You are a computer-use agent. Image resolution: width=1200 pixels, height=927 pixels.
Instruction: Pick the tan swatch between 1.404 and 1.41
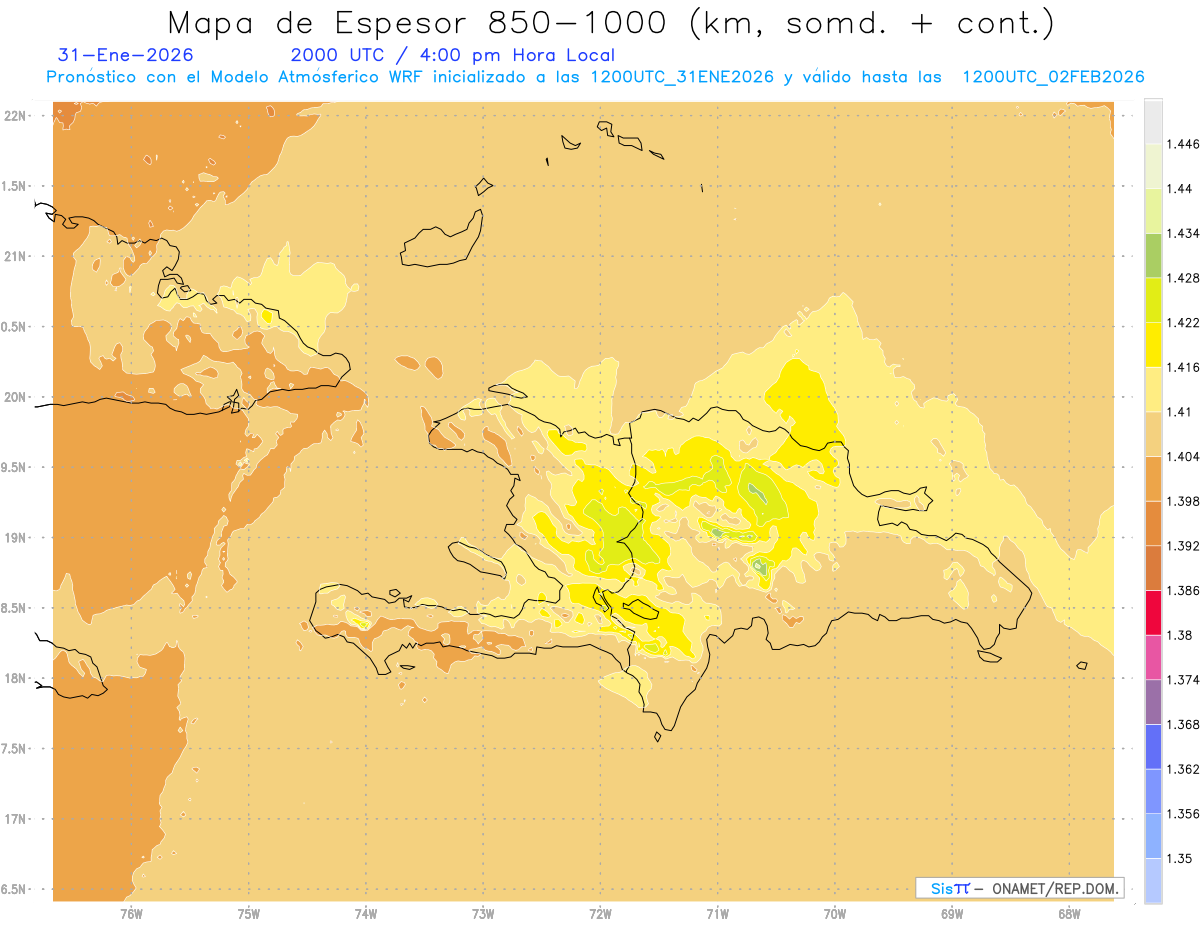pyautogui.click(x=1153, y=434)
